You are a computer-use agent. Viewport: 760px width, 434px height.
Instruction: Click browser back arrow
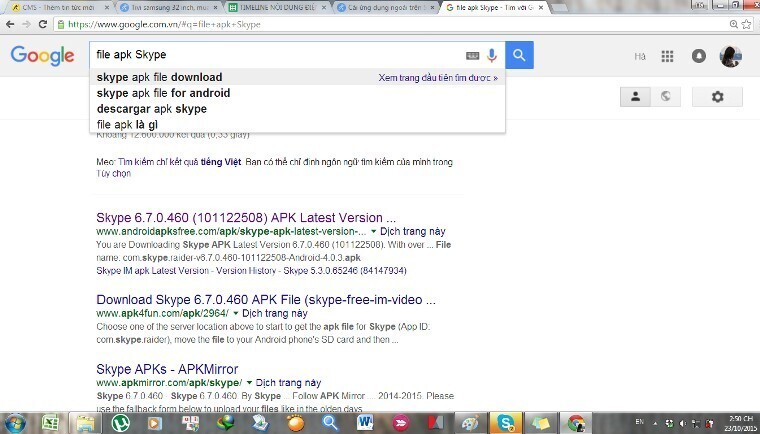click(x=10, y=24)
